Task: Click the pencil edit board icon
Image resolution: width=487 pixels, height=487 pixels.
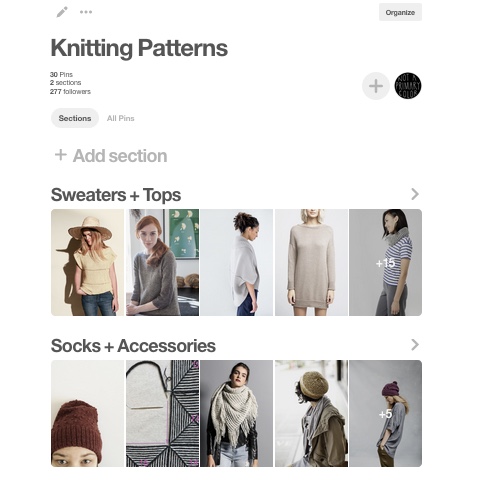Action: [x=62, y=12]
